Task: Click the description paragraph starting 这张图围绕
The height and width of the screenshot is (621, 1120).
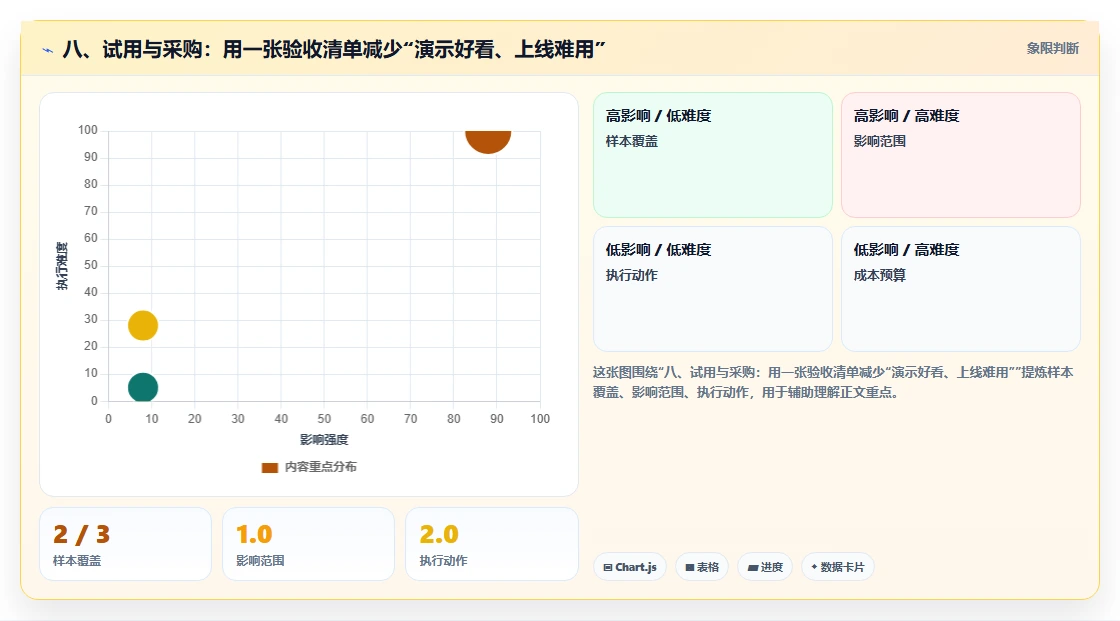Action: click(x=833, y=382)
